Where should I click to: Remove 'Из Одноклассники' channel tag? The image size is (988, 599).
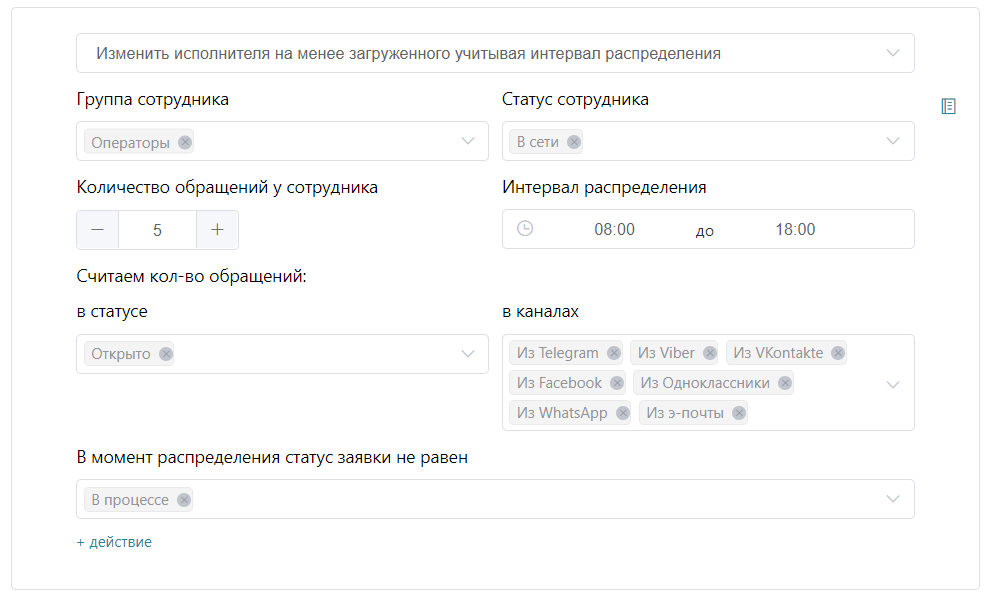(785, 383)
